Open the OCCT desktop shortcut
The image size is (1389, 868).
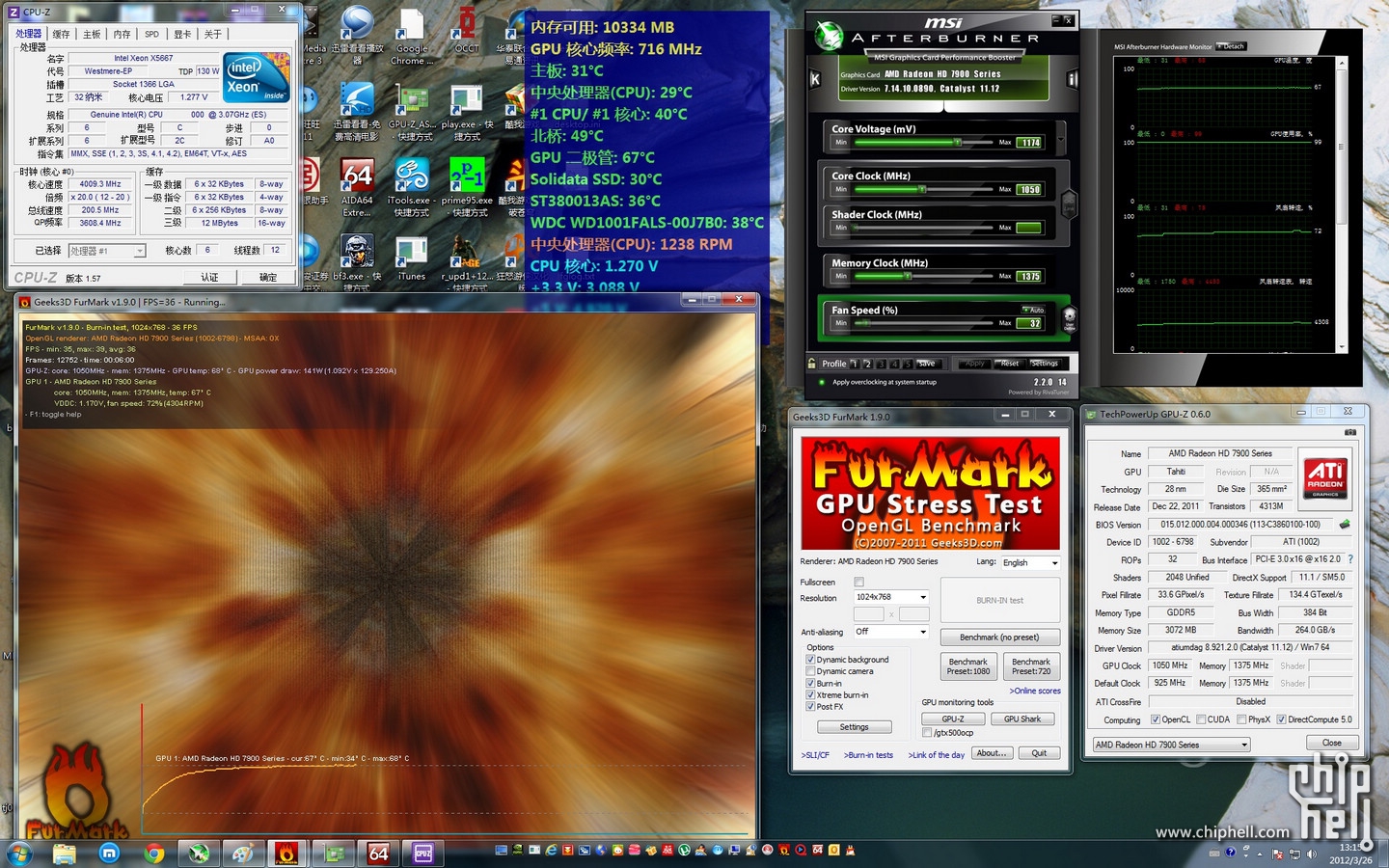467,31
